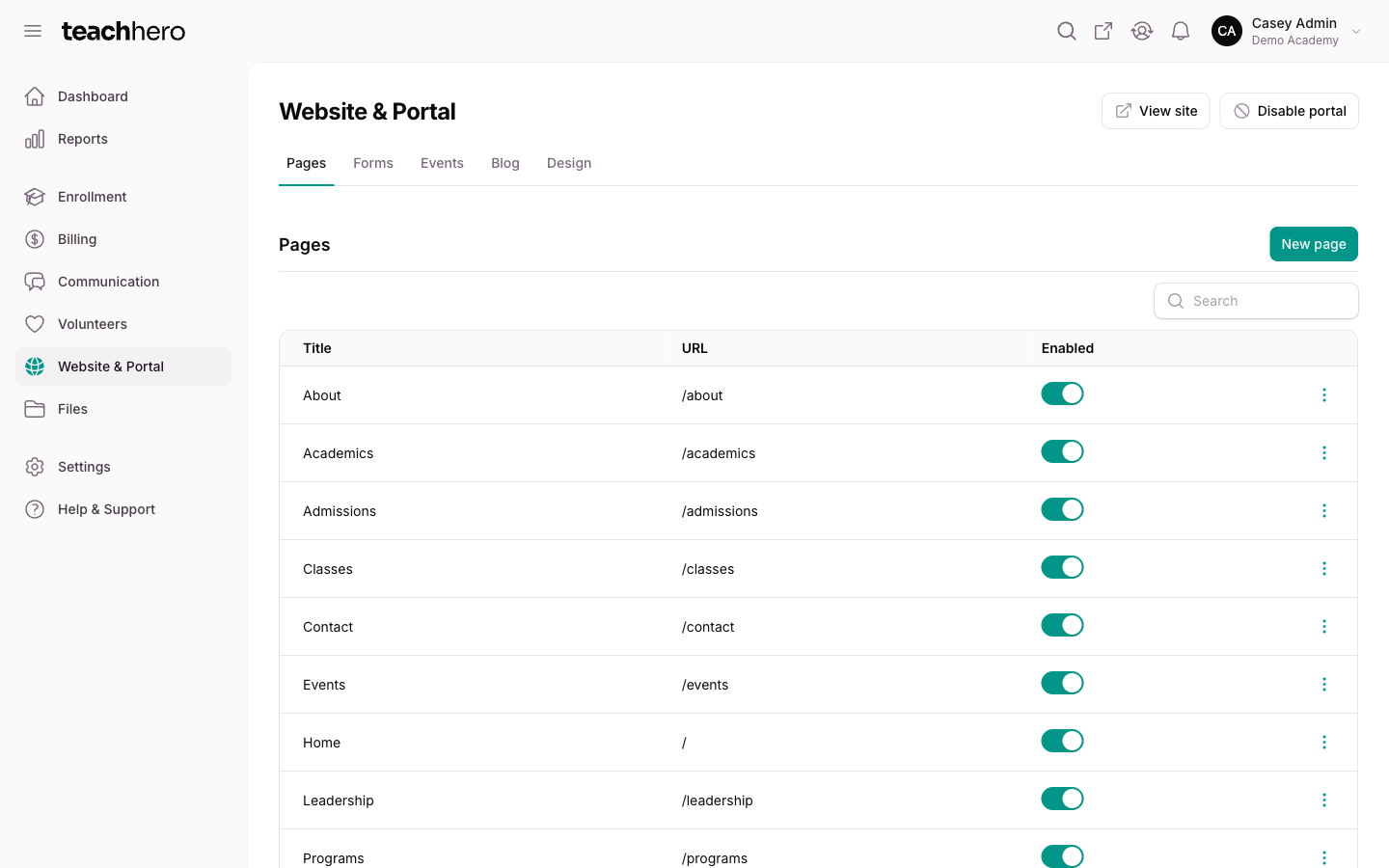Image resolution: width=1389 pixels, height=868 pixels.
Task: Open Dashboard in the sidebar
Action: click(123, 96)
